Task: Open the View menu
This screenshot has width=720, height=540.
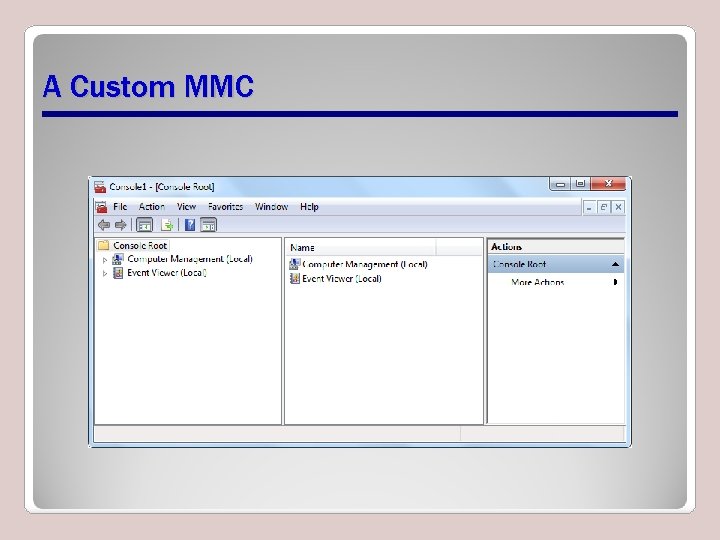Action: pos(186,207)
